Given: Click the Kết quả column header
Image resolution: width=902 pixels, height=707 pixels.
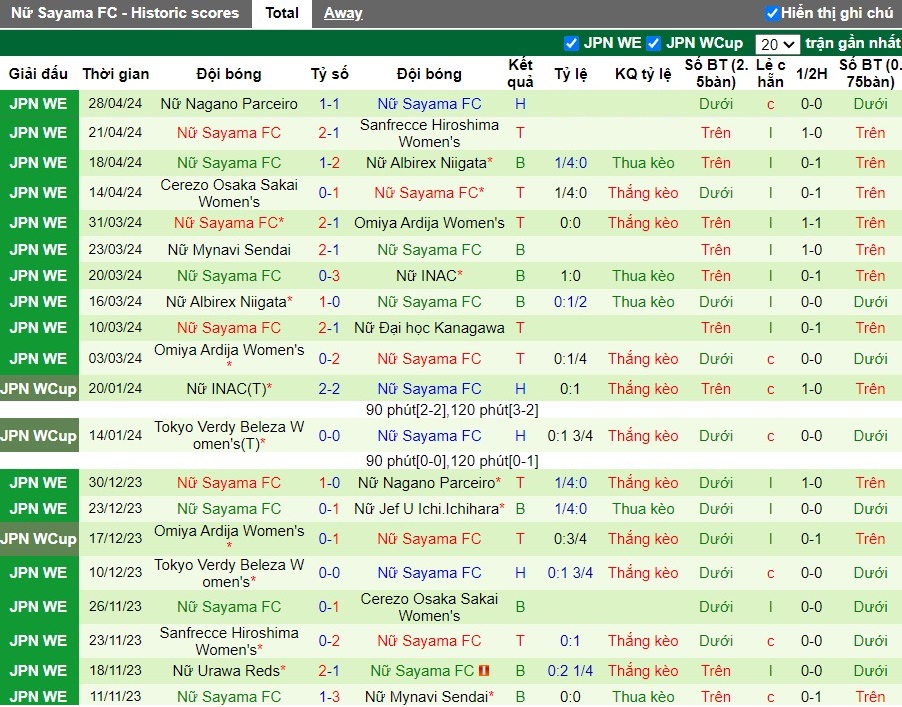Looking at the screenshot, I should click(521, 73).
